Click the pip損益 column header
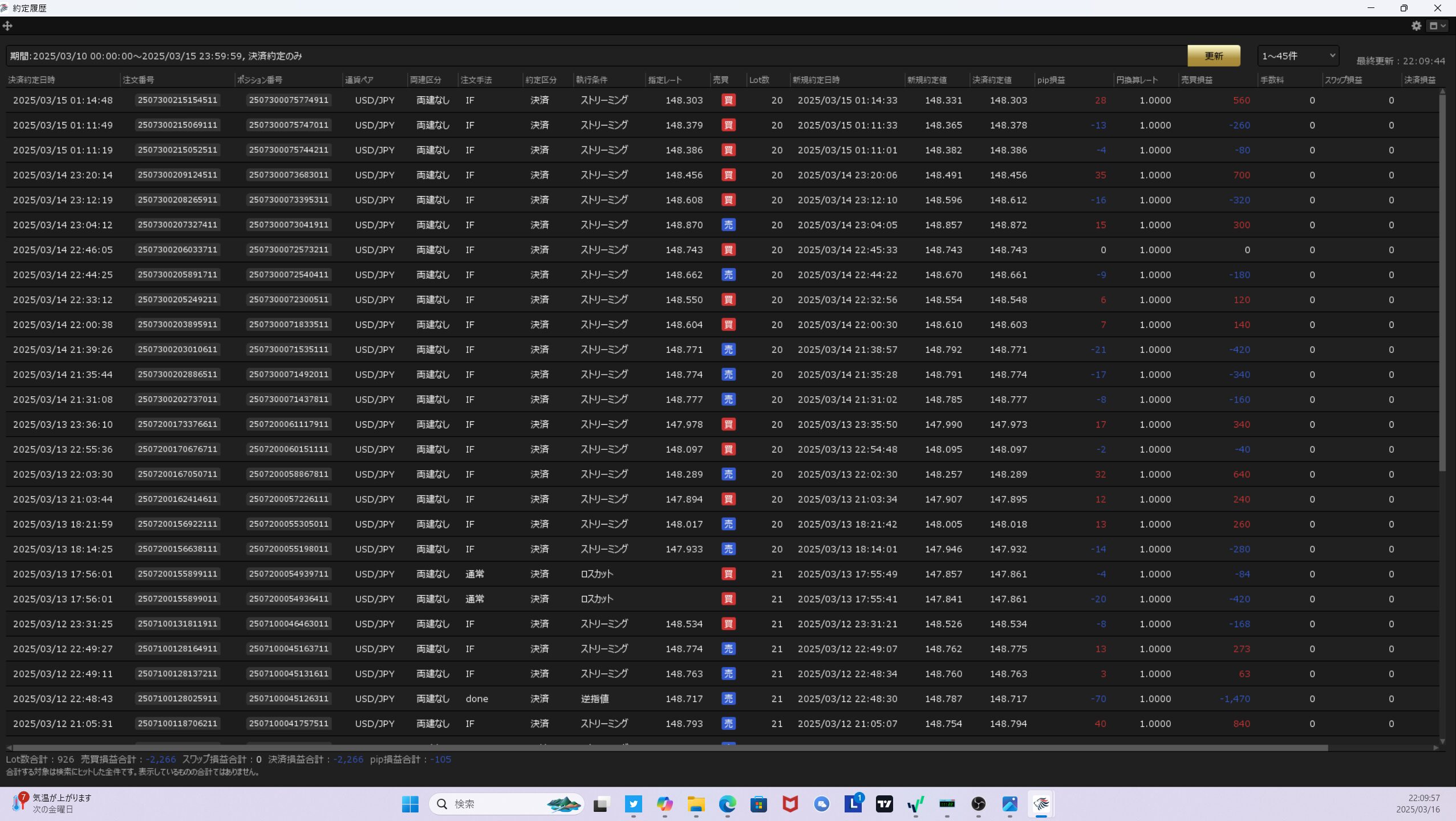Image resolution: width=1456 pixels, height=821 pixels. tap(1051, 80)
